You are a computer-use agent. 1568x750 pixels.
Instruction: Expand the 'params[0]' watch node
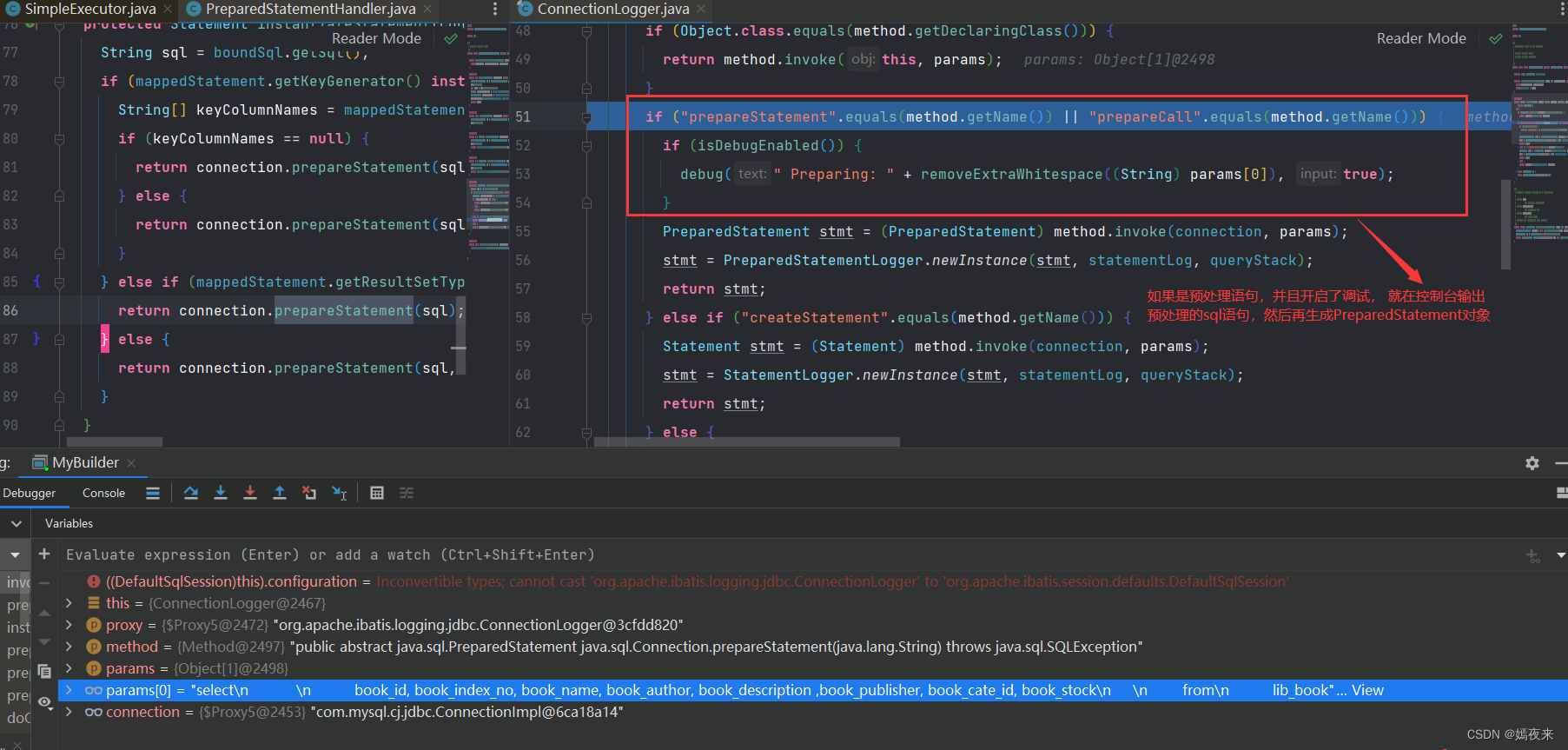pyautogui.click(x=69, y=690)
